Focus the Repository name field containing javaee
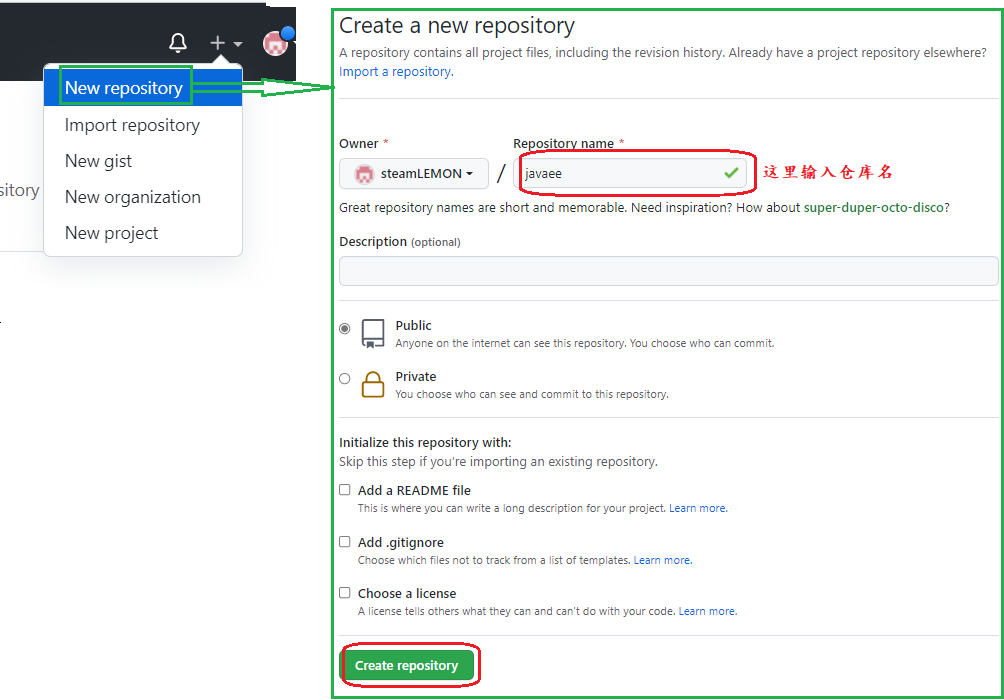The image size is (1004, 700). click(x=630, y=174)
